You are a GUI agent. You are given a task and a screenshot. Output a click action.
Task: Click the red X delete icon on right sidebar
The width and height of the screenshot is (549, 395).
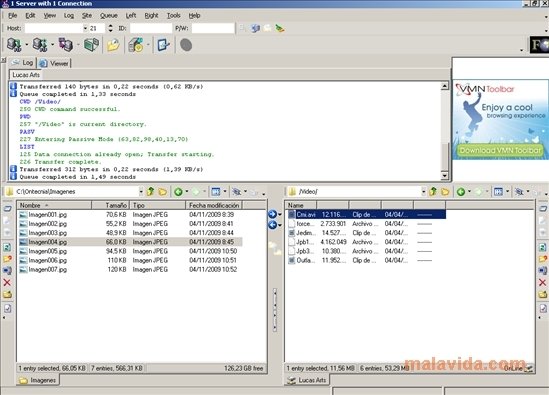(543, 282)
